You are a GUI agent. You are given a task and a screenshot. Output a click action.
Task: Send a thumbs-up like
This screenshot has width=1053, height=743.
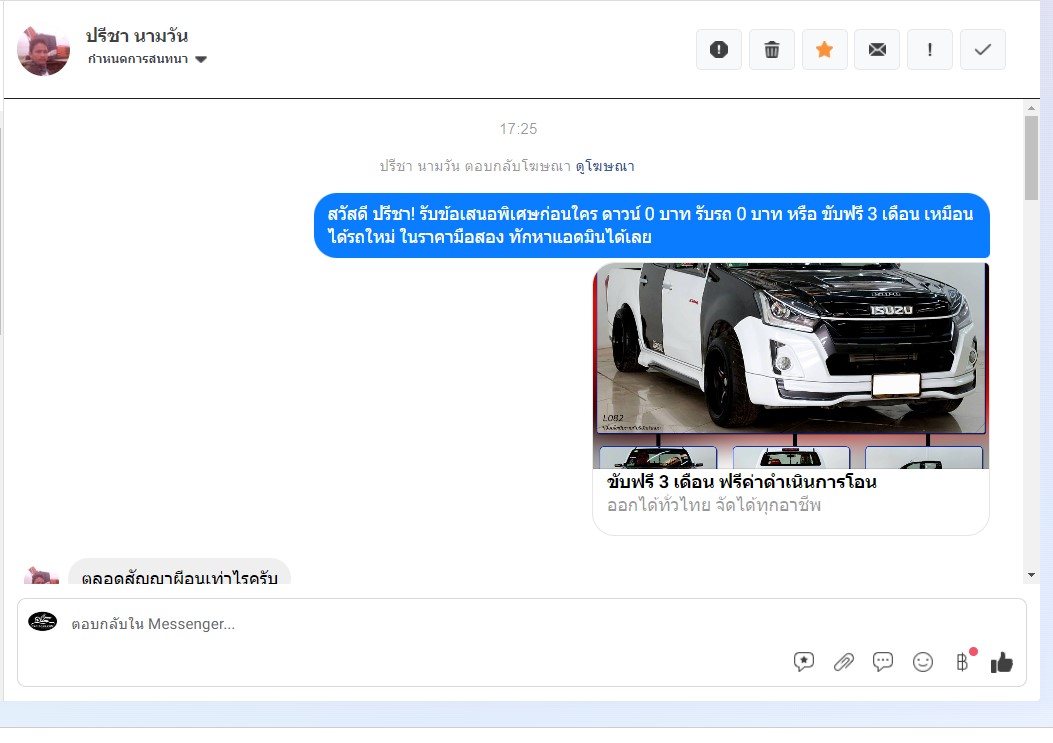1001,662
